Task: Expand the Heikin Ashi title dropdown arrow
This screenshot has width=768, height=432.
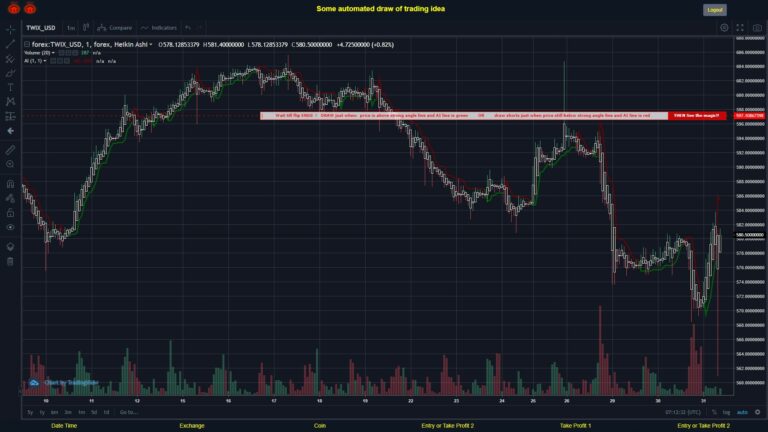Action: pyautogui.click(x=151, y=45)
